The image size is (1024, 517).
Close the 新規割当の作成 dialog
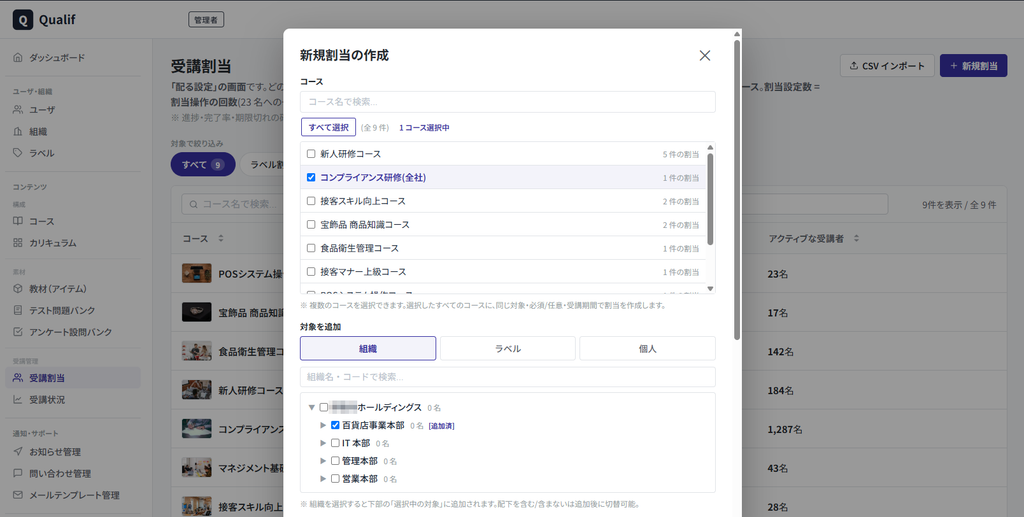click(705, 55)
